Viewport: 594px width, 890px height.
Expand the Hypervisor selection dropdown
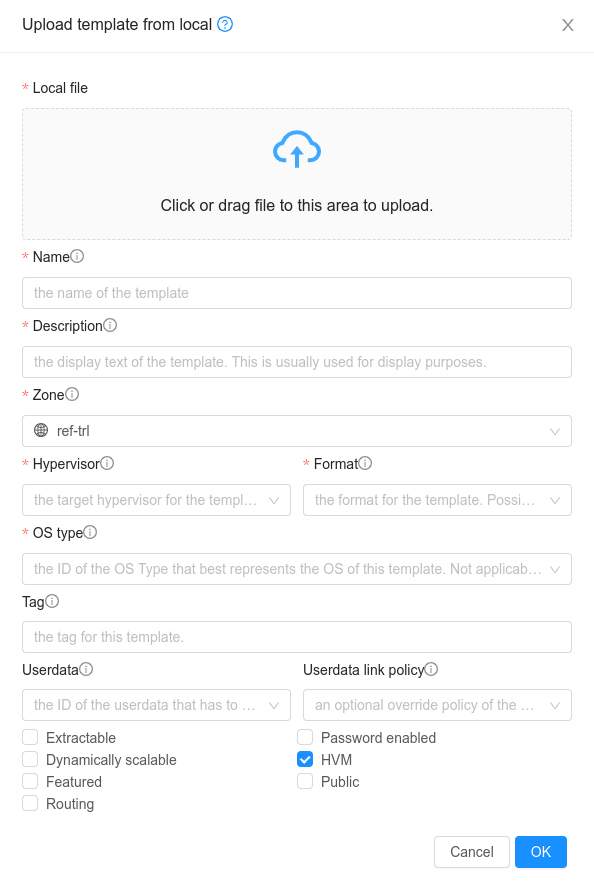[x=156, y=499]
